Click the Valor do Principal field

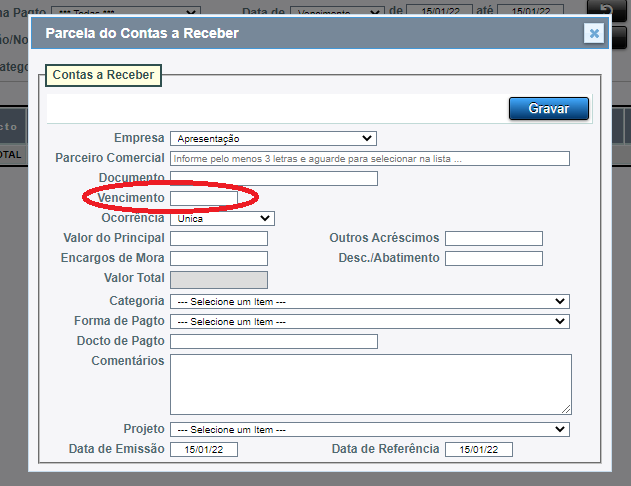coord(219,238)
